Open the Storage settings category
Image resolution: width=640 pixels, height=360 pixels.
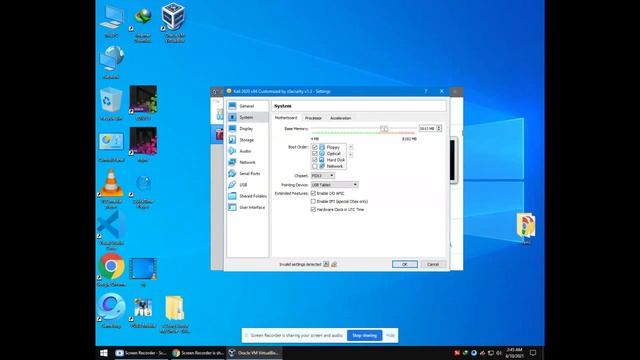click(x=247, y=140)
